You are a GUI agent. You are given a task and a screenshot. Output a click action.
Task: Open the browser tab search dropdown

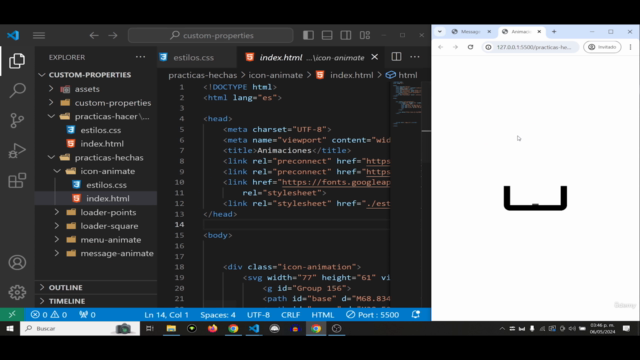coord(440,31)
